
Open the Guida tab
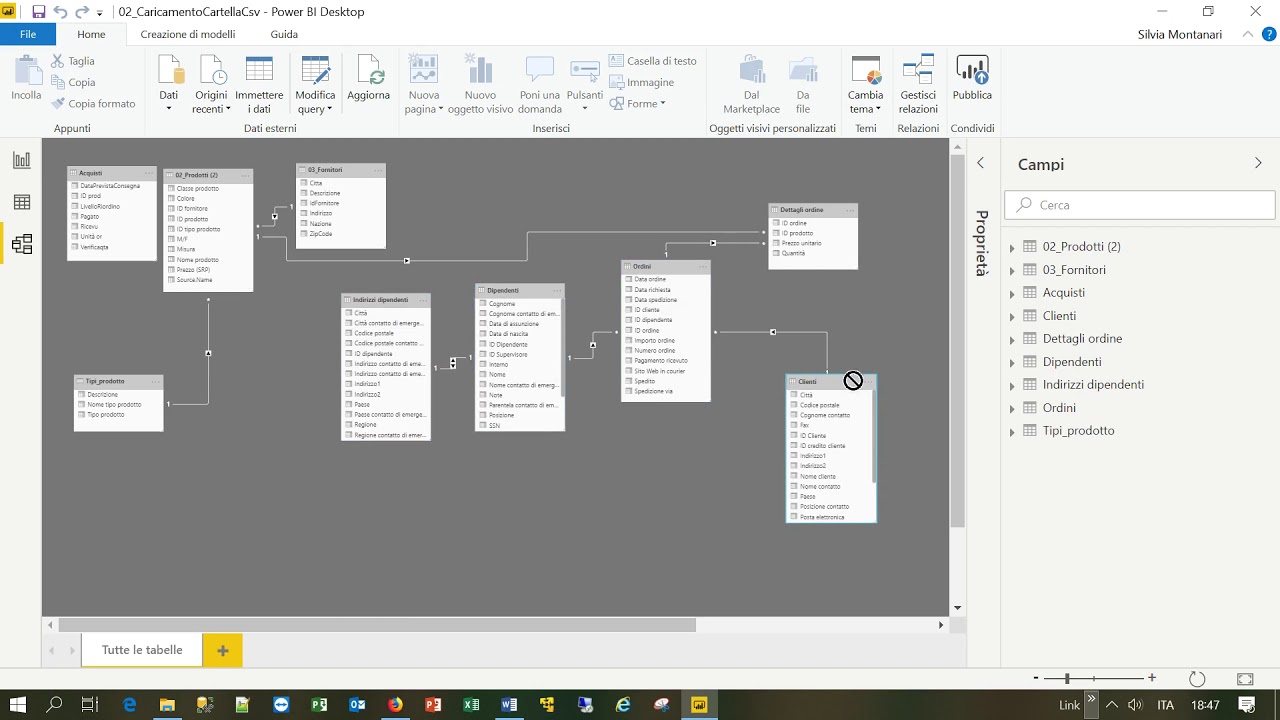click(x=284, y=34)
